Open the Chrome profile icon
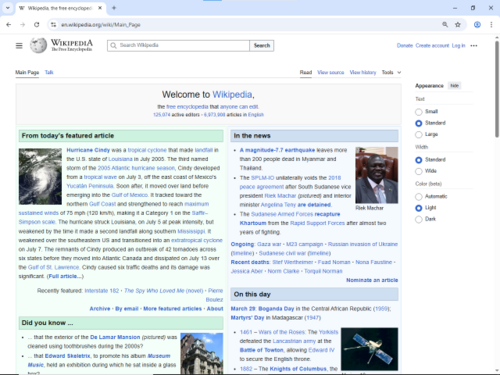Screen dimensions: 500x375 [x=477, y=25]
